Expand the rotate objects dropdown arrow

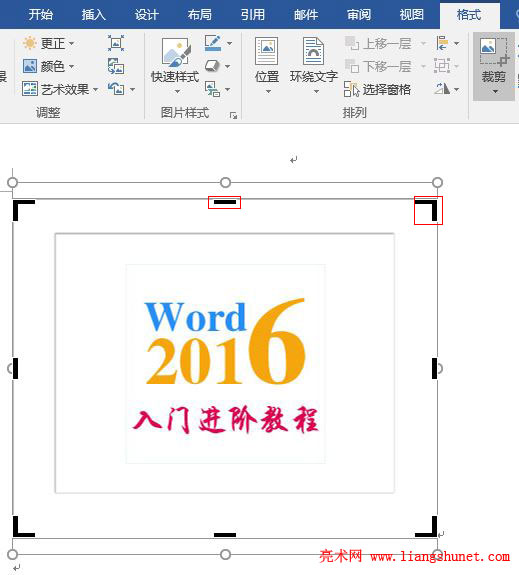[457, 89]
